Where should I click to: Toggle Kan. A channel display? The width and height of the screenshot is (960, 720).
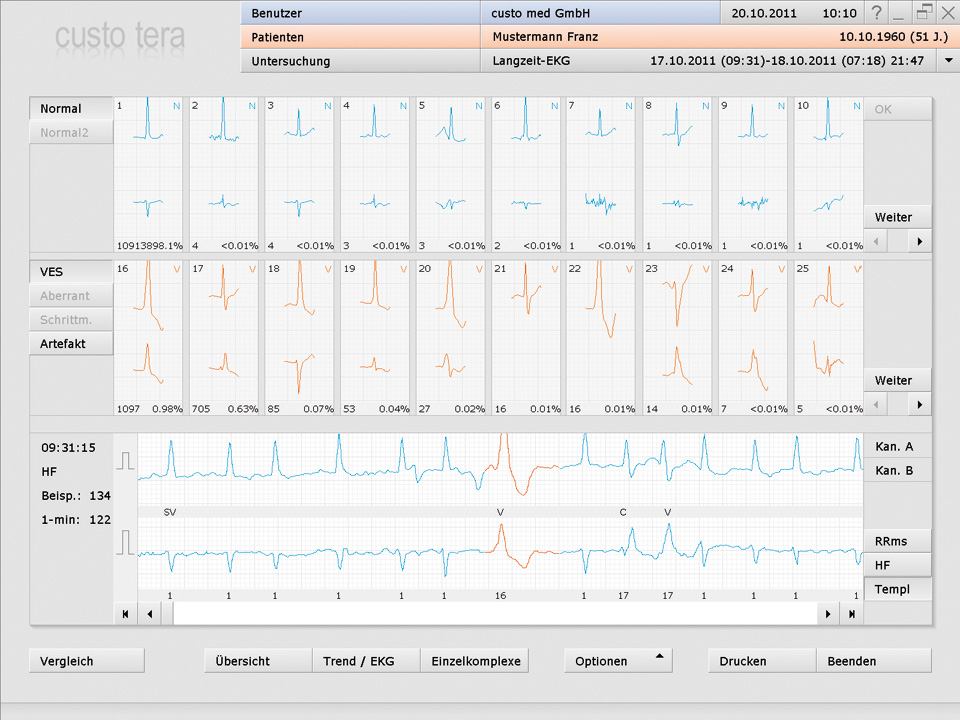tap(897, 447)
